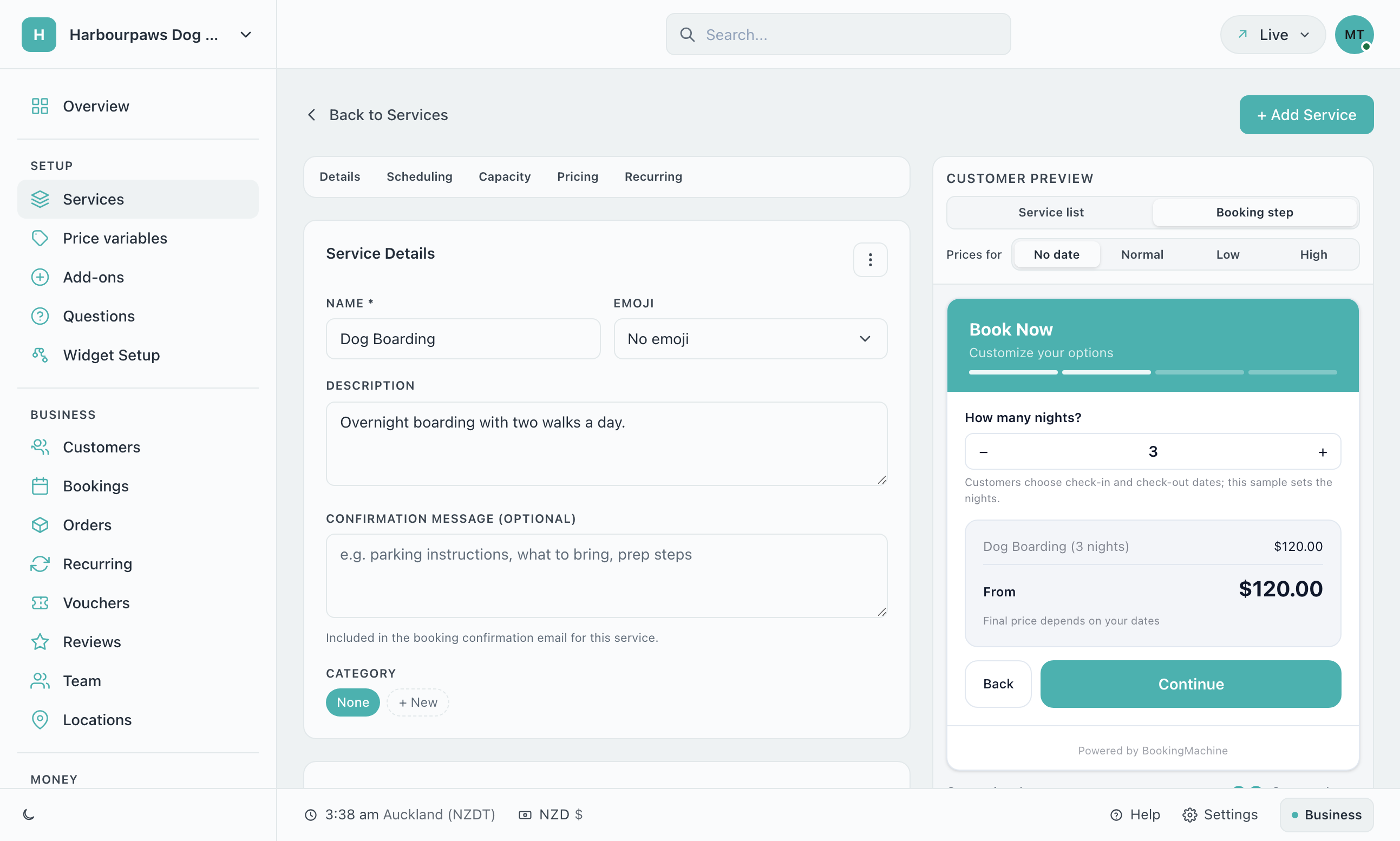Click the Services layers icon
This screenshot has width=1400, height=841.
40,199
